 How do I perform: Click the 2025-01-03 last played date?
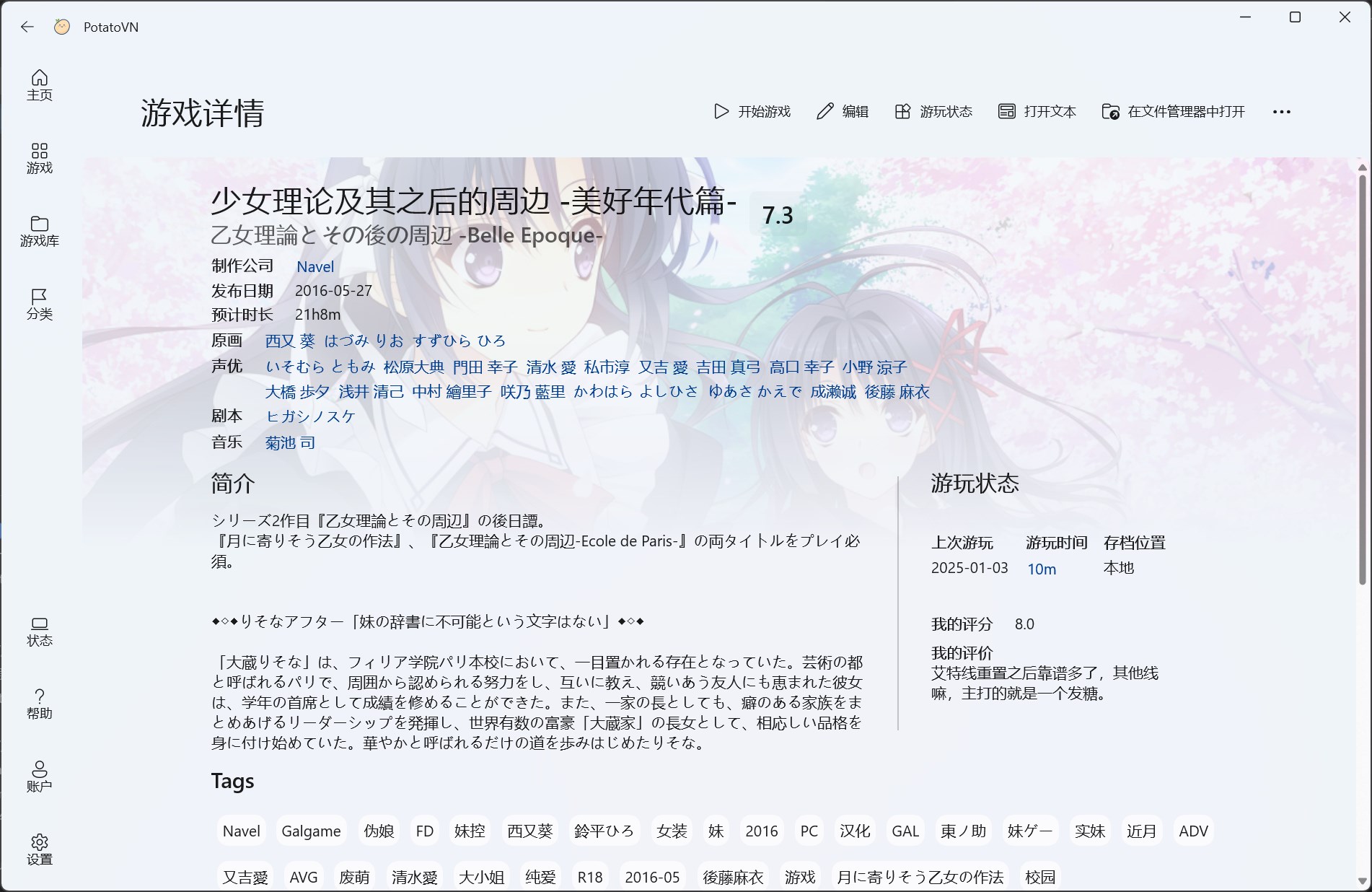click(969, 568)
